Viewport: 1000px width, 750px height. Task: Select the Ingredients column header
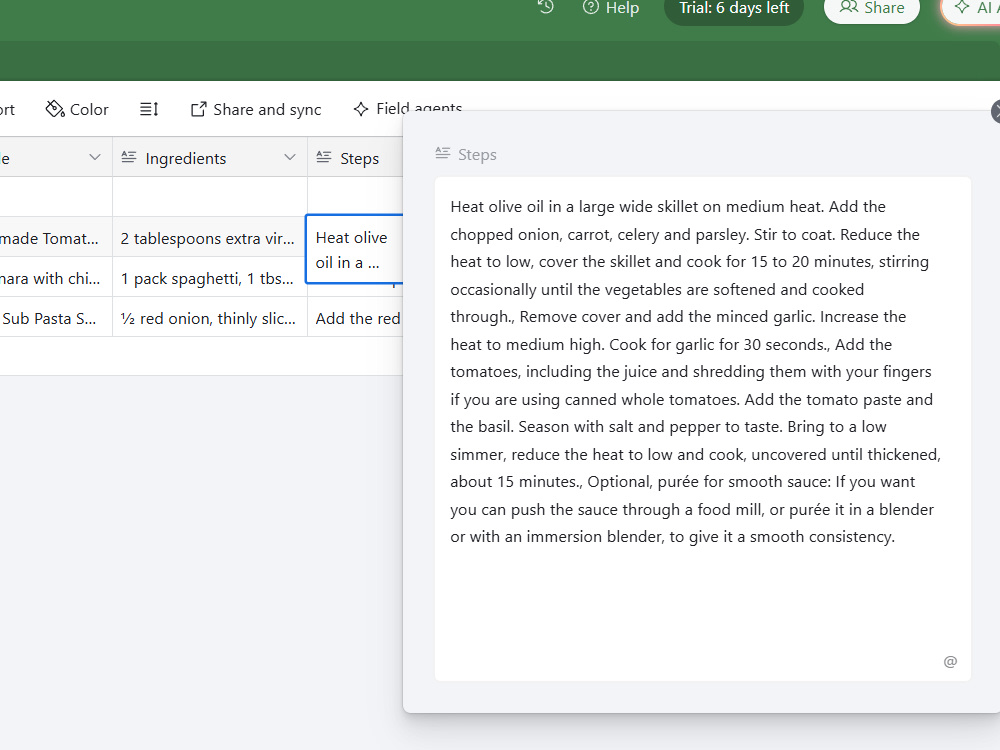pyautogui.click(x=210, y=158)
